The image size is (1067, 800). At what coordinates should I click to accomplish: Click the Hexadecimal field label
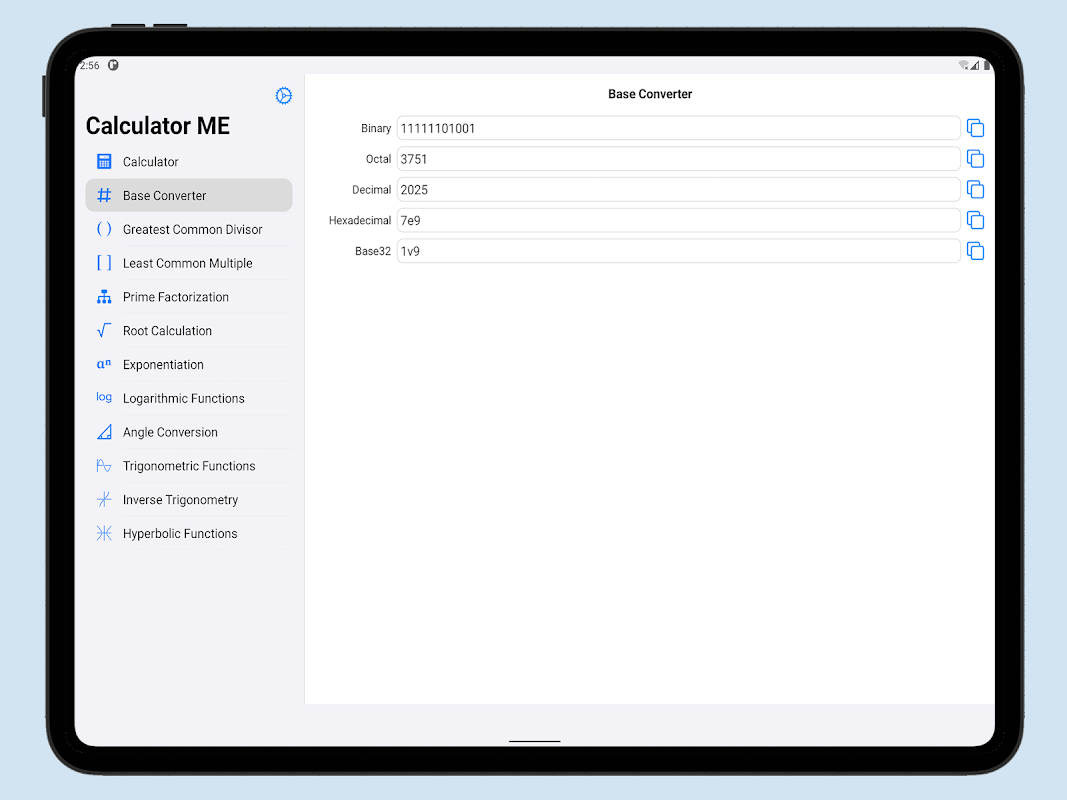[x=360, y=220]
